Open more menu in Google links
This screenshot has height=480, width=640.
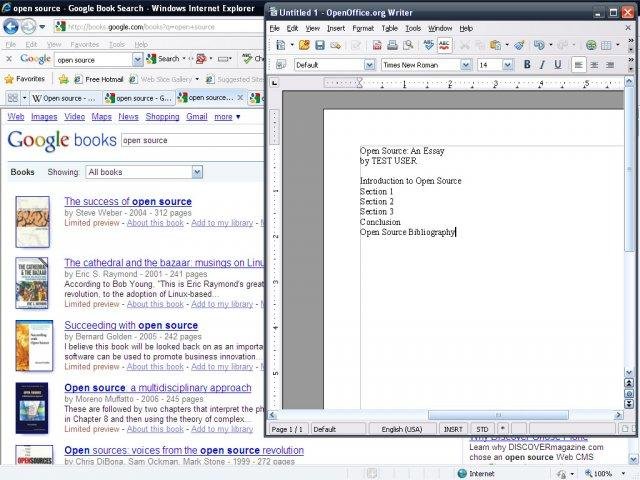click(227, 117)
